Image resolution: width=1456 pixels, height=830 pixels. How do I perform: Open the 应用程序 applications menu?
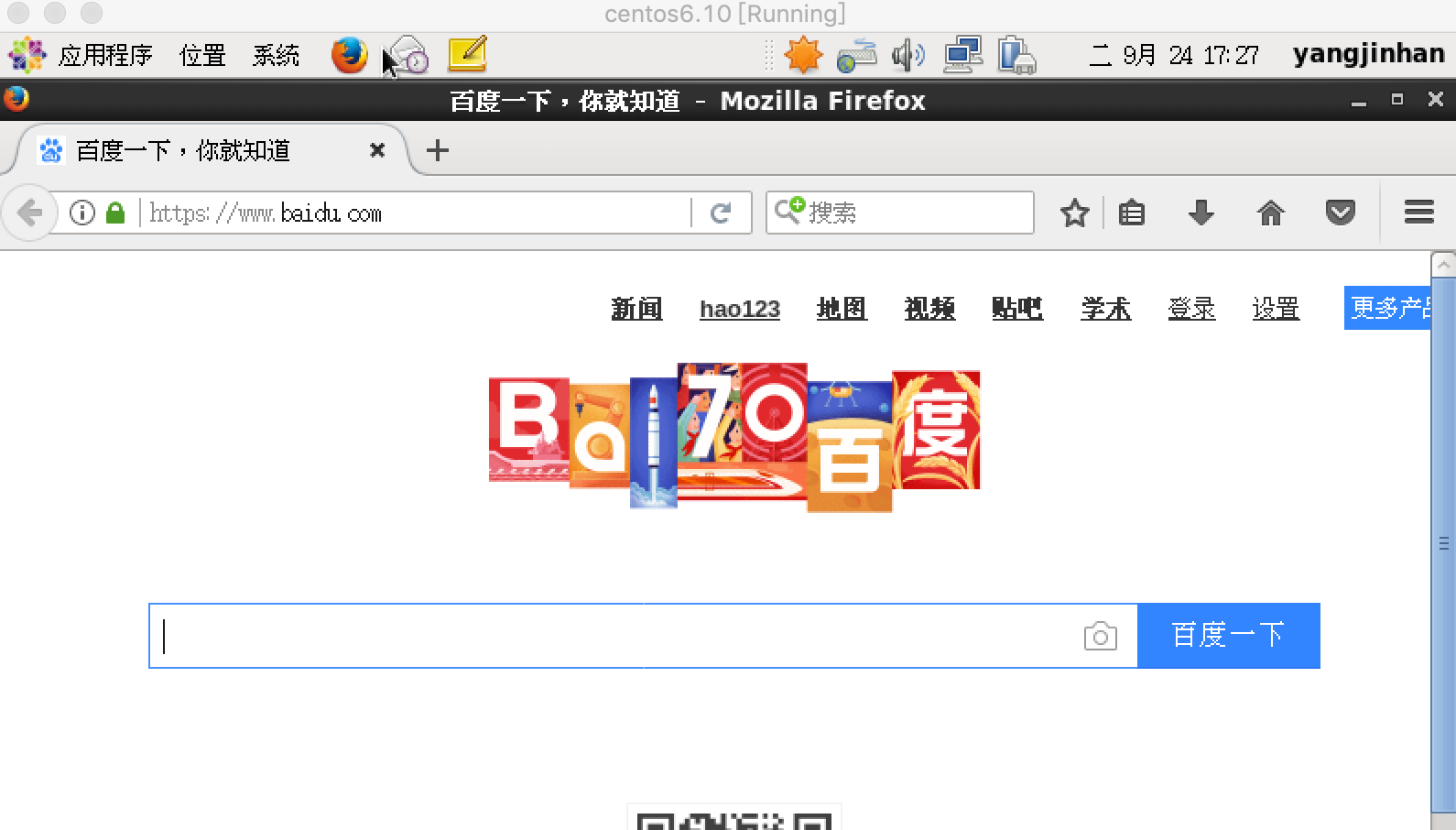105,55
